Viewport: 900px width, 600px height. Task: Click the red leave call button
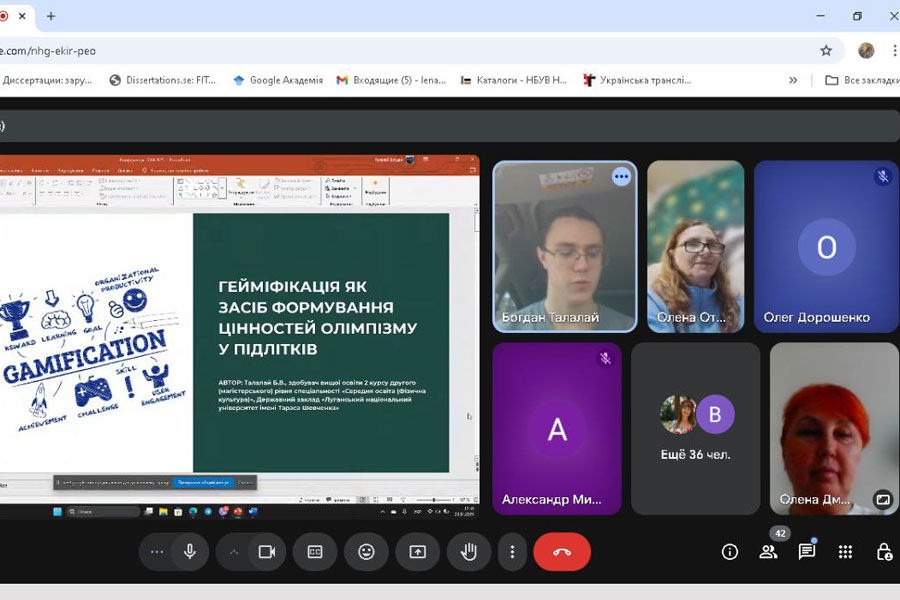point(562,552)
